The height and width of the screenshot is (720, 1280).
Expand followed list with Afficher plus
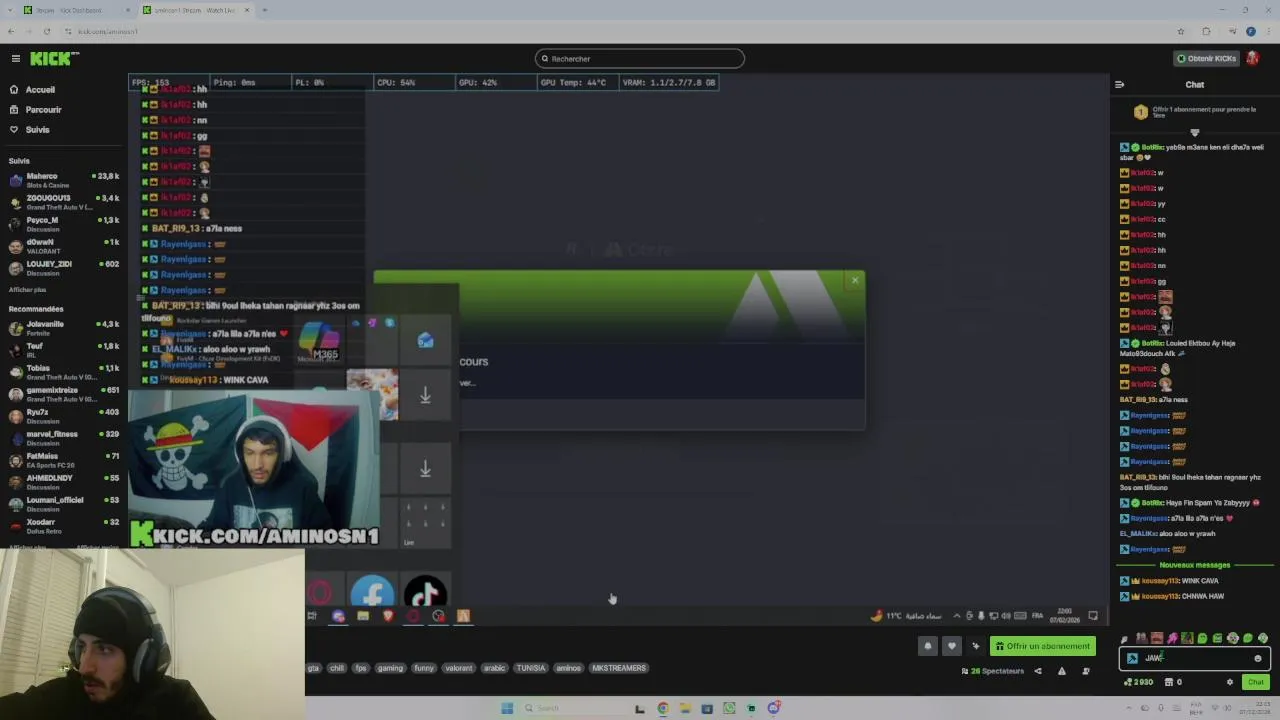point(27,290)
